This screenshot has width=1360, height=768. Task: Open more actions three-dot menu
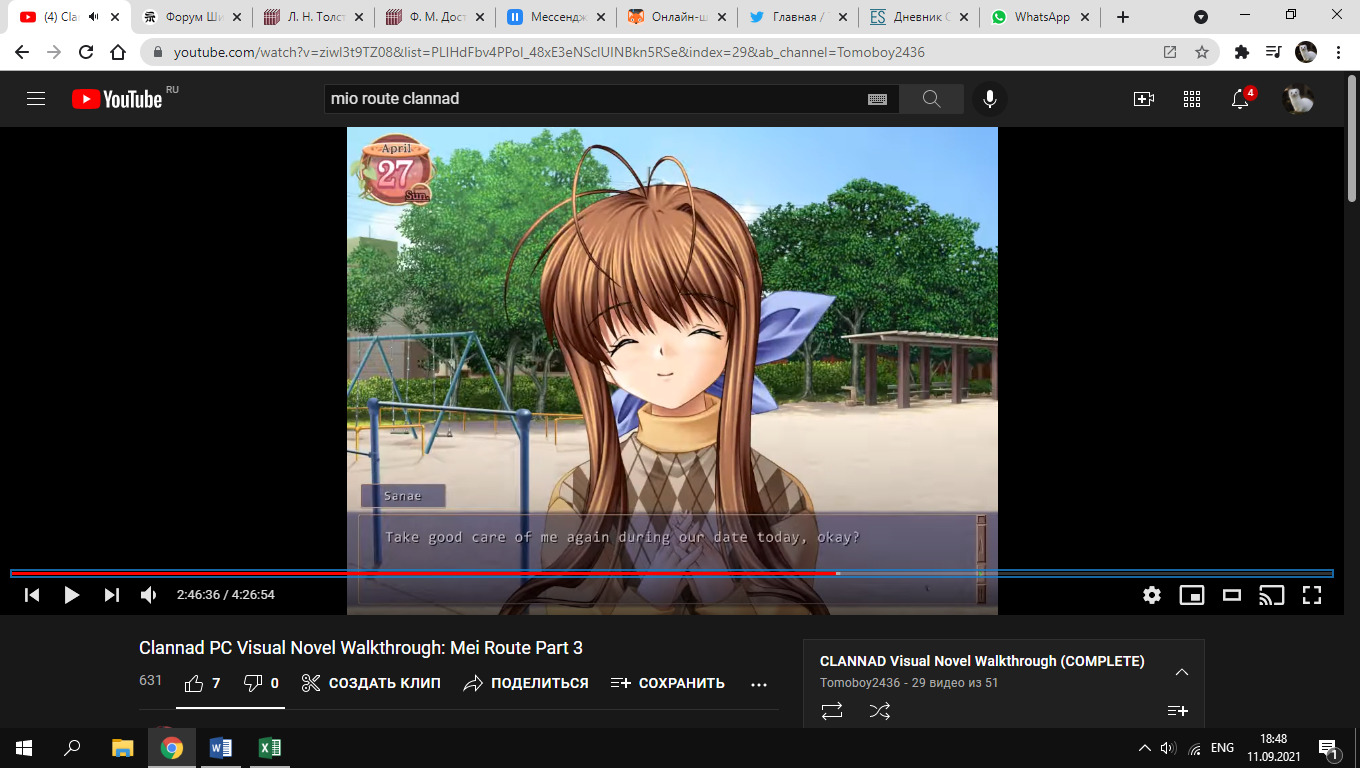(x=759, y=684)
